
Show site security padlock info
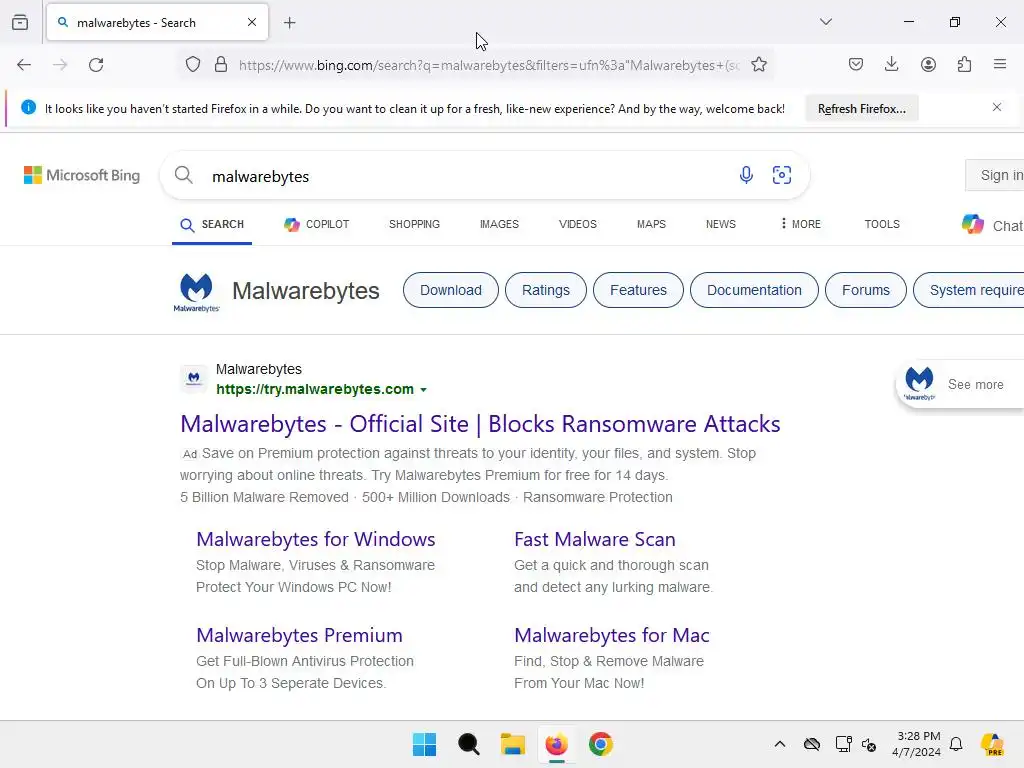pyautogui.click(x=221, y=65)
